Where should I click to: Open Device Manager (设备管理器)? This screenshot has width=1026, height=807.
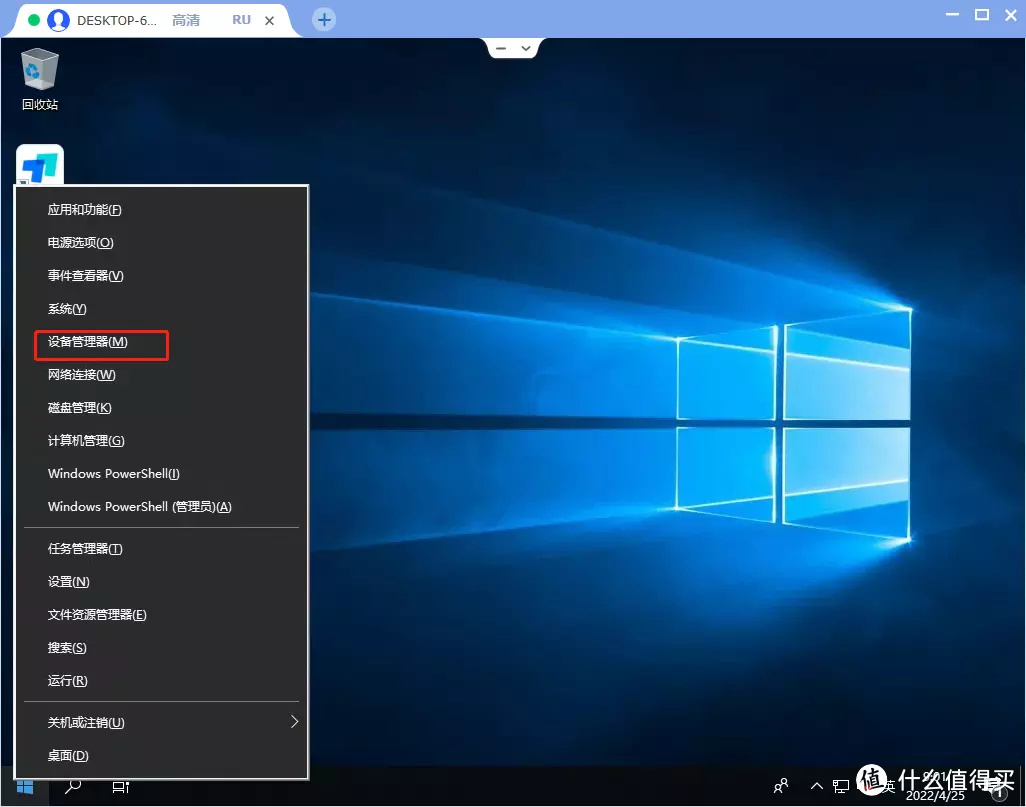pyautogui.click(x=161, y=342)
